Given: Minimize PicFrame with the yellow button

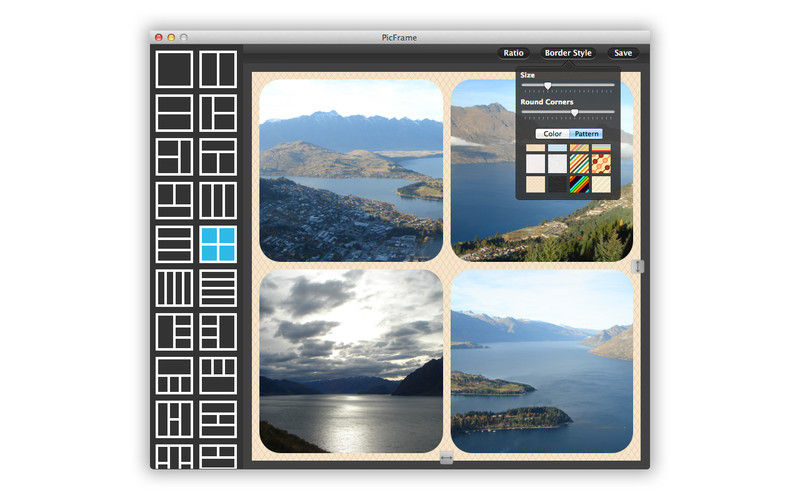Looking at the screenshot, I should pyautogui.click(x=171, y=37).
